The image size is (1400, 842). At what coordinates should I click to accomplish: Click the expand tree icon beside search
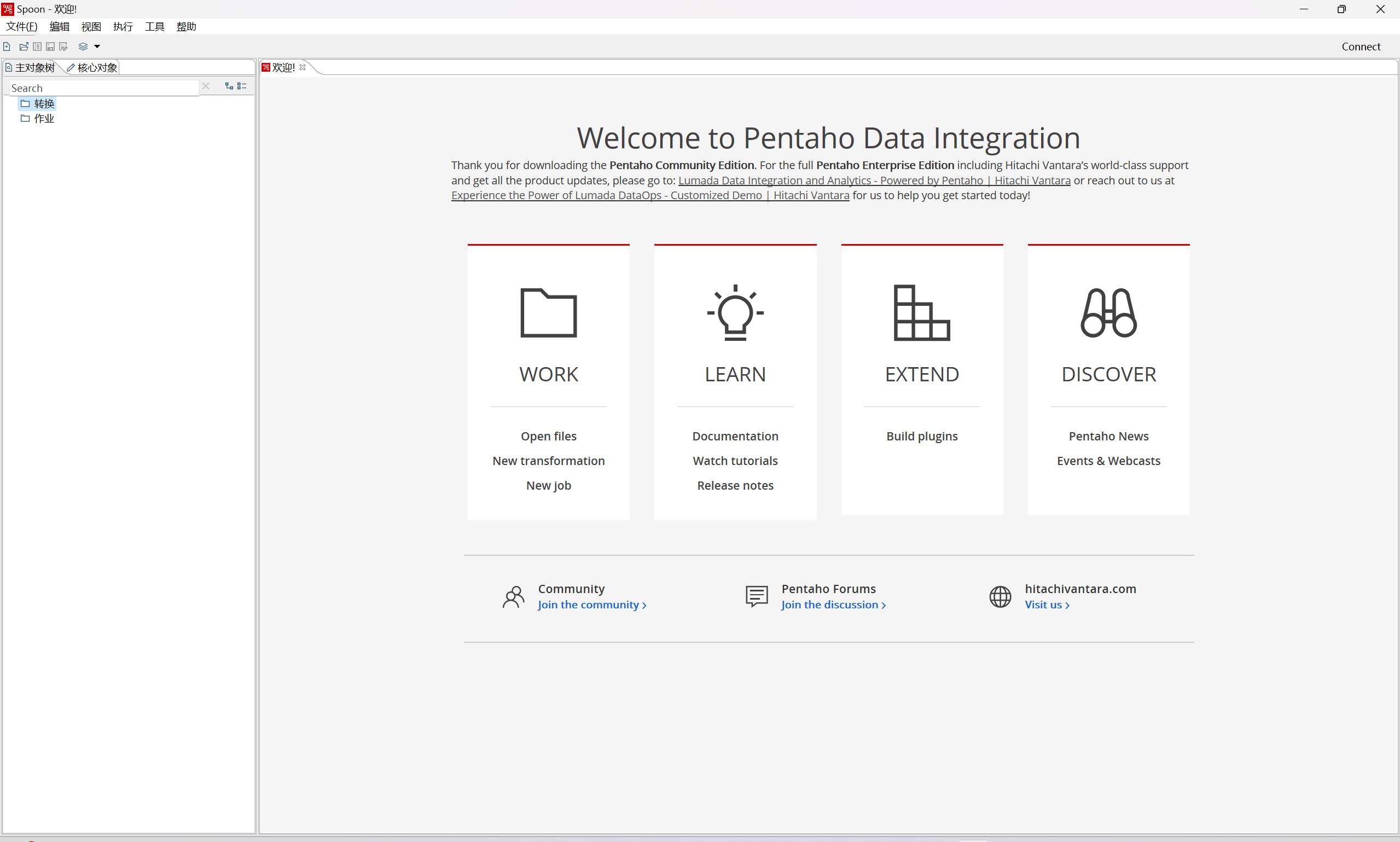(229, 86)
